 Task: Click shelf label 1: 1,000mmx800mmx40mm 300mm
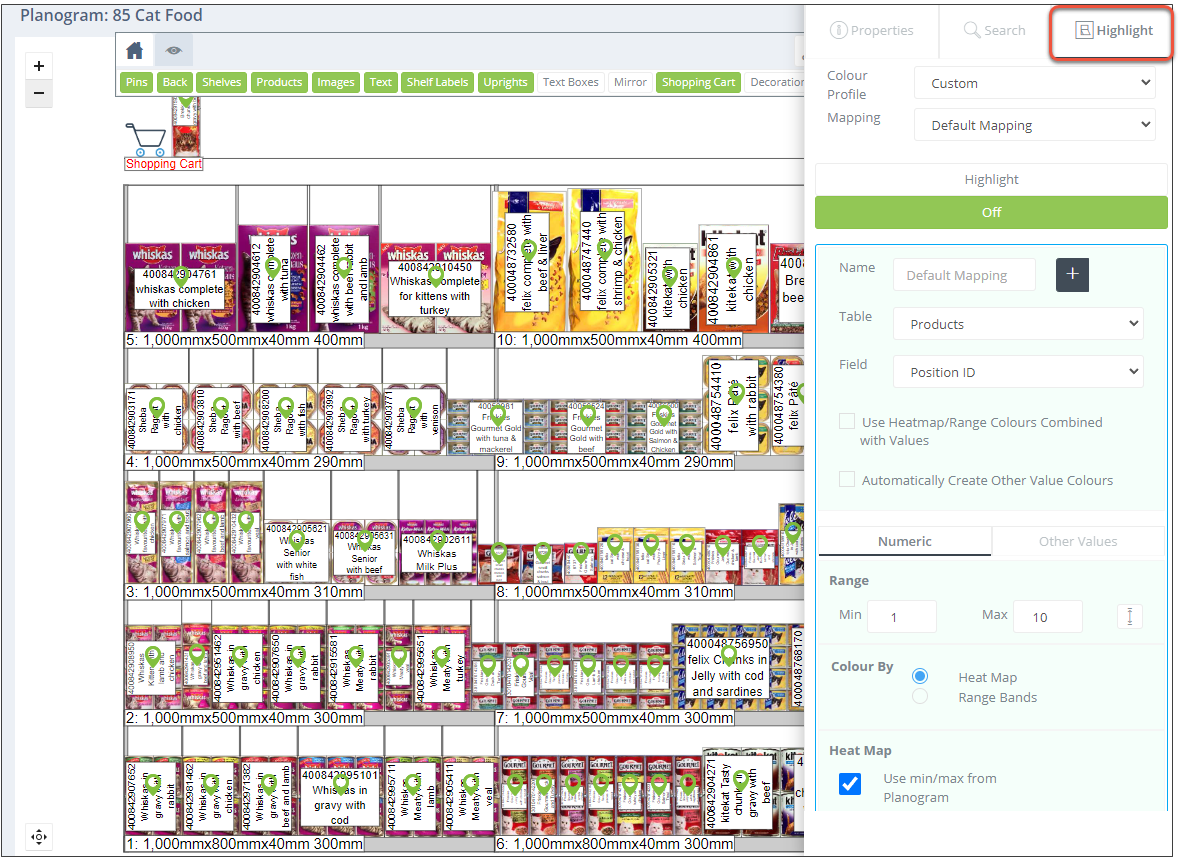tap(245, 844)
